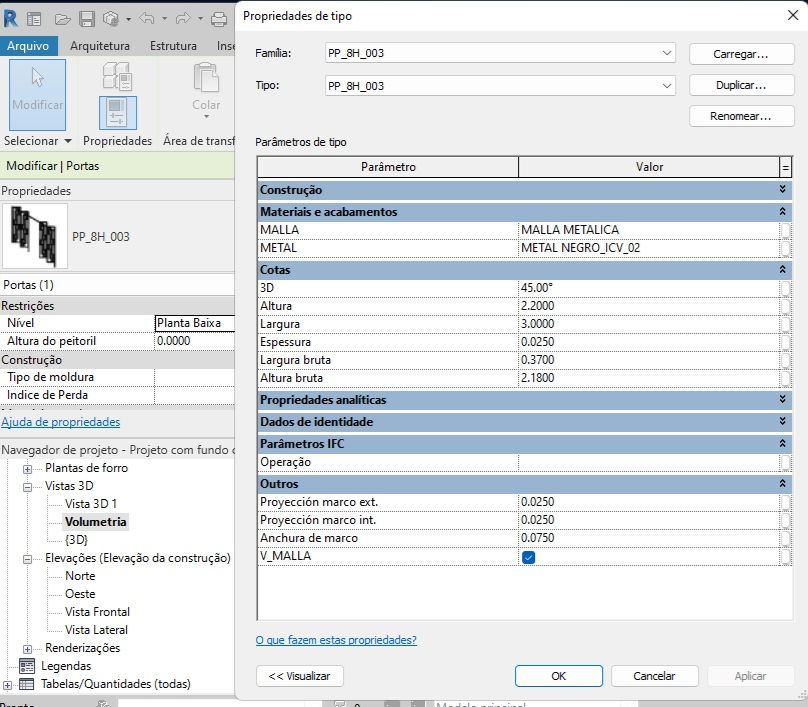Click the Print icon in quick access toolbar

pyautogui.click(x=218, y=19)
